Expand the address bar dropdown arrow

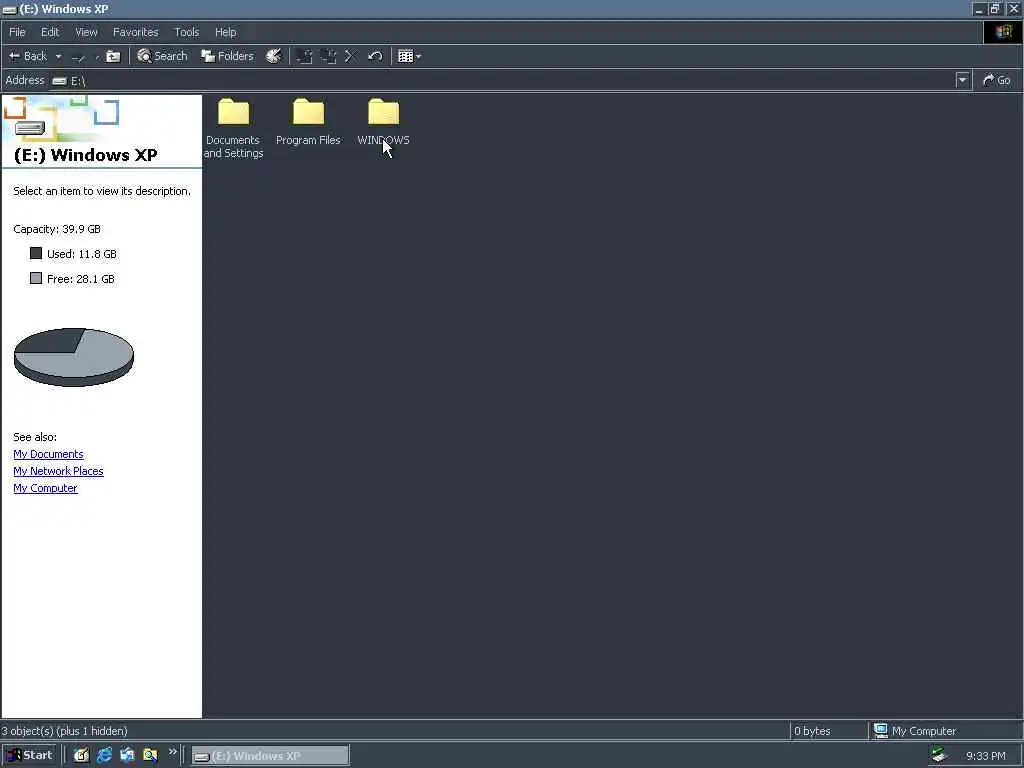click(963, 80)
